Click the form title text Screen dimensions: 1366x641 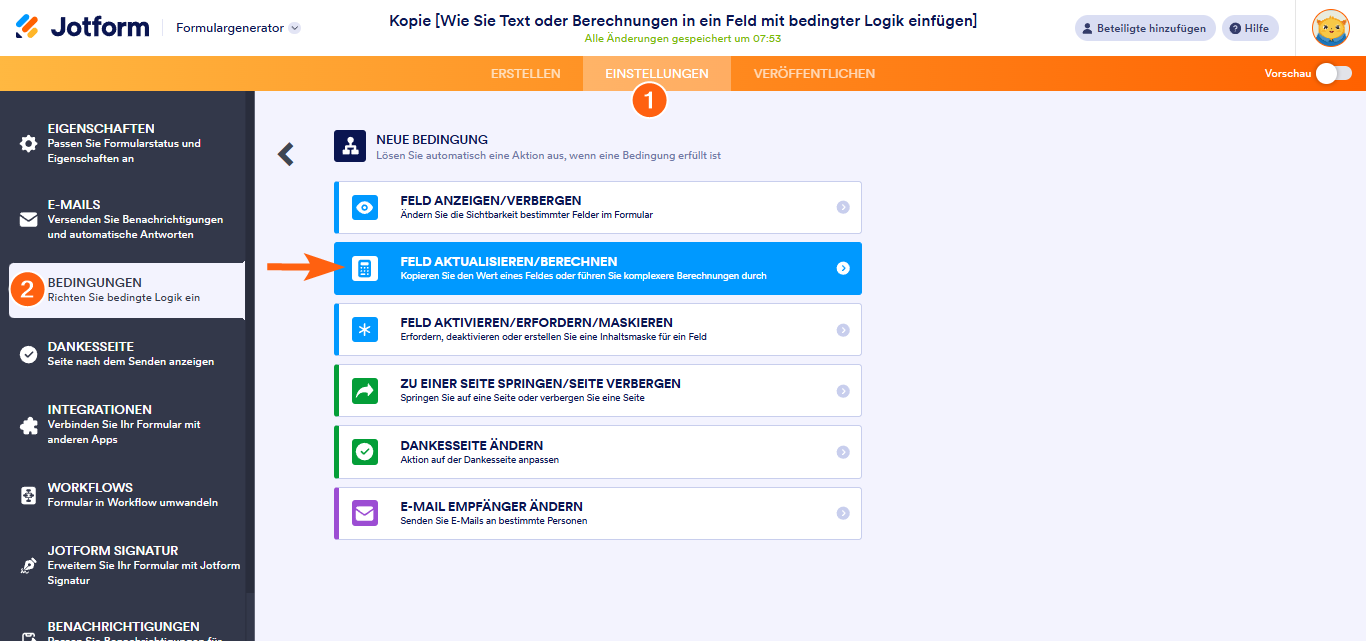tap(683, 21)
